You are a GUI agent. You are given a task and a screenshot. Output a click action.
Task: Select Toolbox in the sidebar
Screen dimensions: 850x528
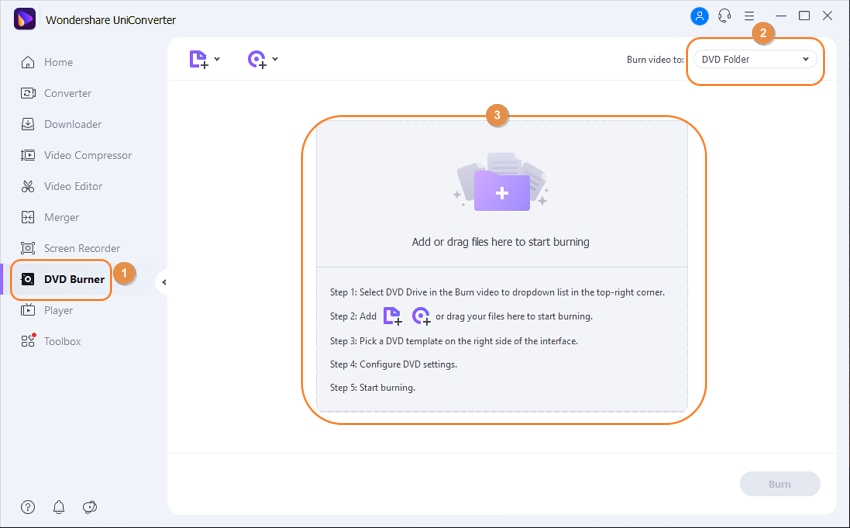pos(62,341)
